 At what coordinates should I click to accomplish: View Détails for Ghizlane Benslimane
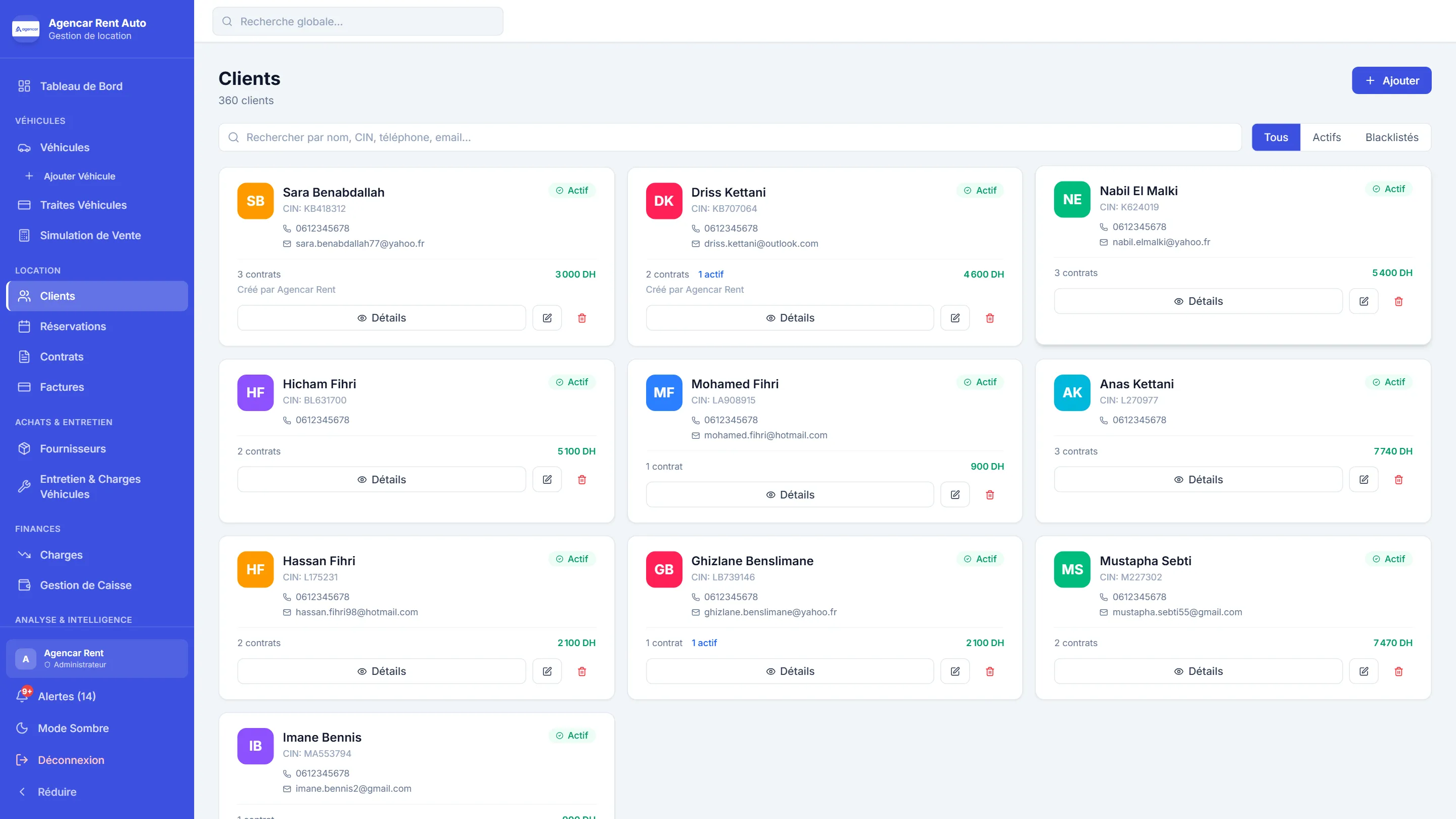click(790, 671)
